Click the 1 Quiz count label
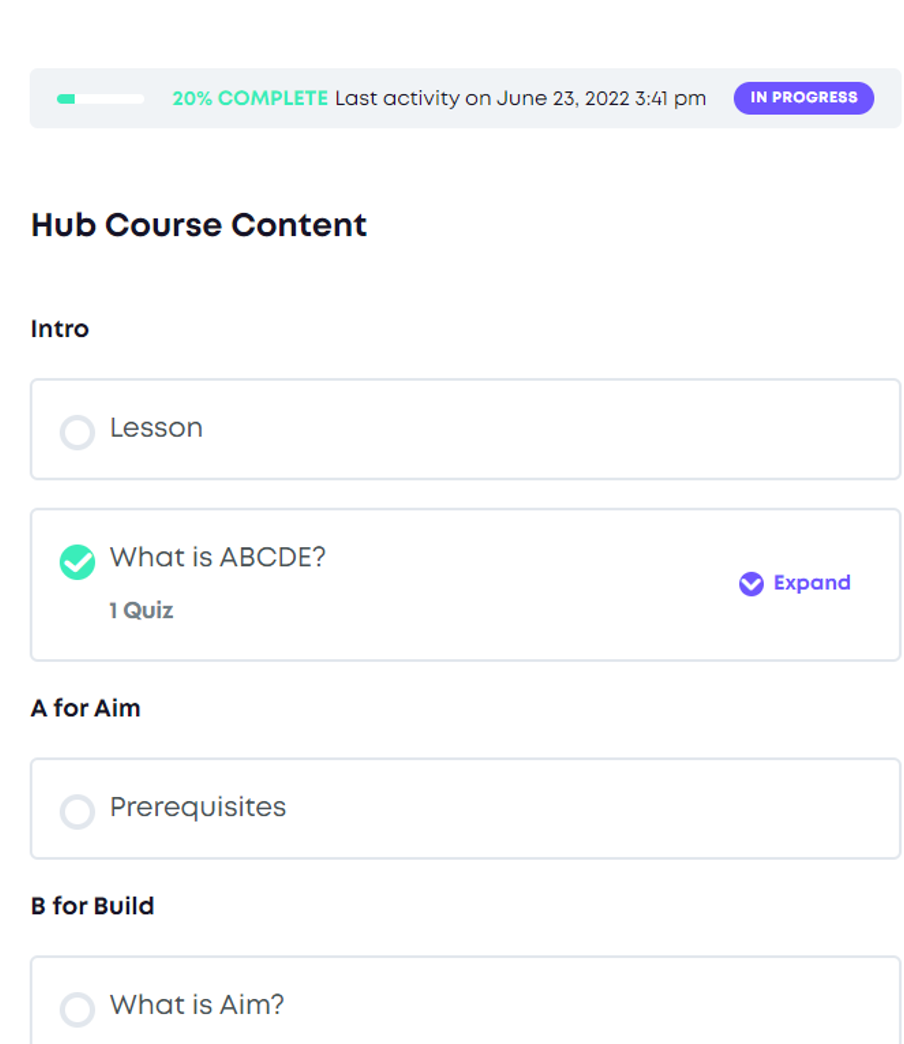 click(x=141, y=611)
